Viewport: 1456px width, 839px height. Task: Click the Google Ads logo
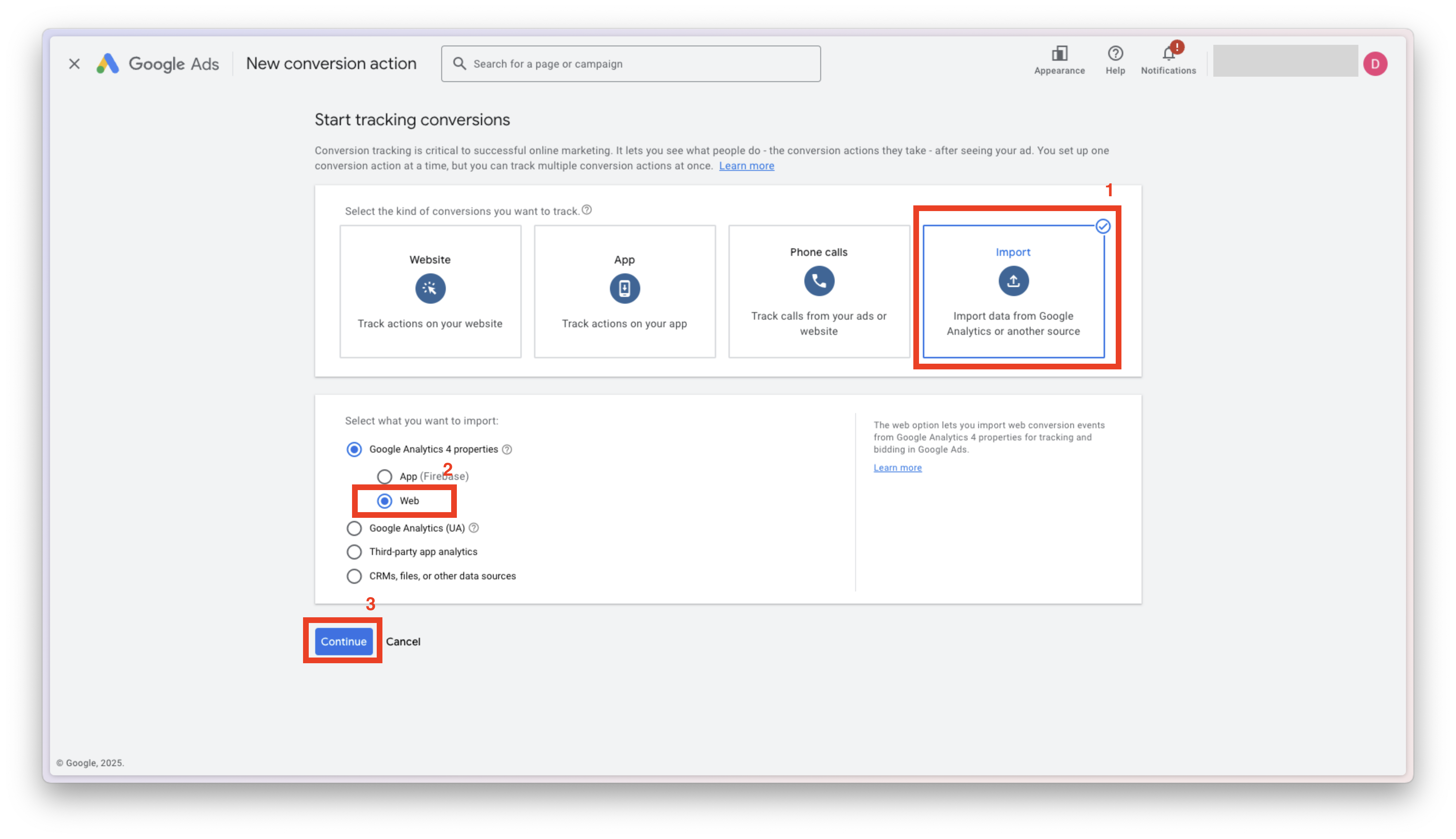[x=107, y=63]
